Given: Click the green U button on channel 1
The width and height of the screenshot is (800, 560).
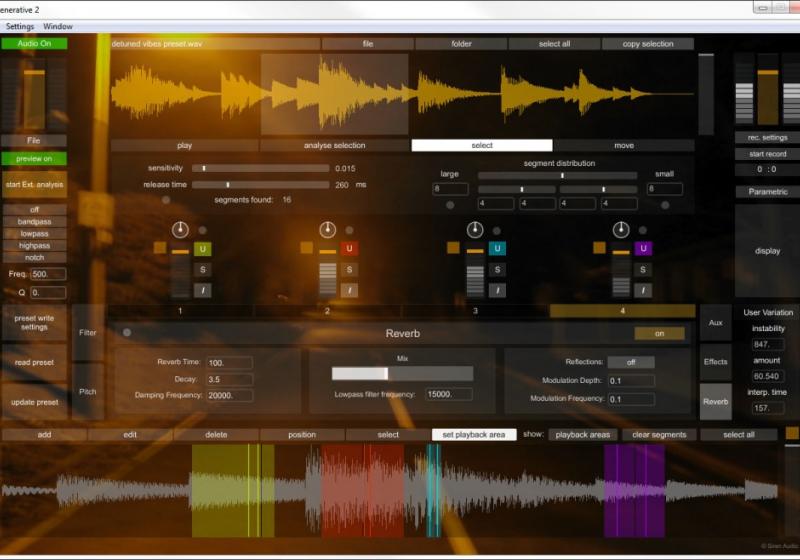Looking at the screenshot, I should pos(203,249).
